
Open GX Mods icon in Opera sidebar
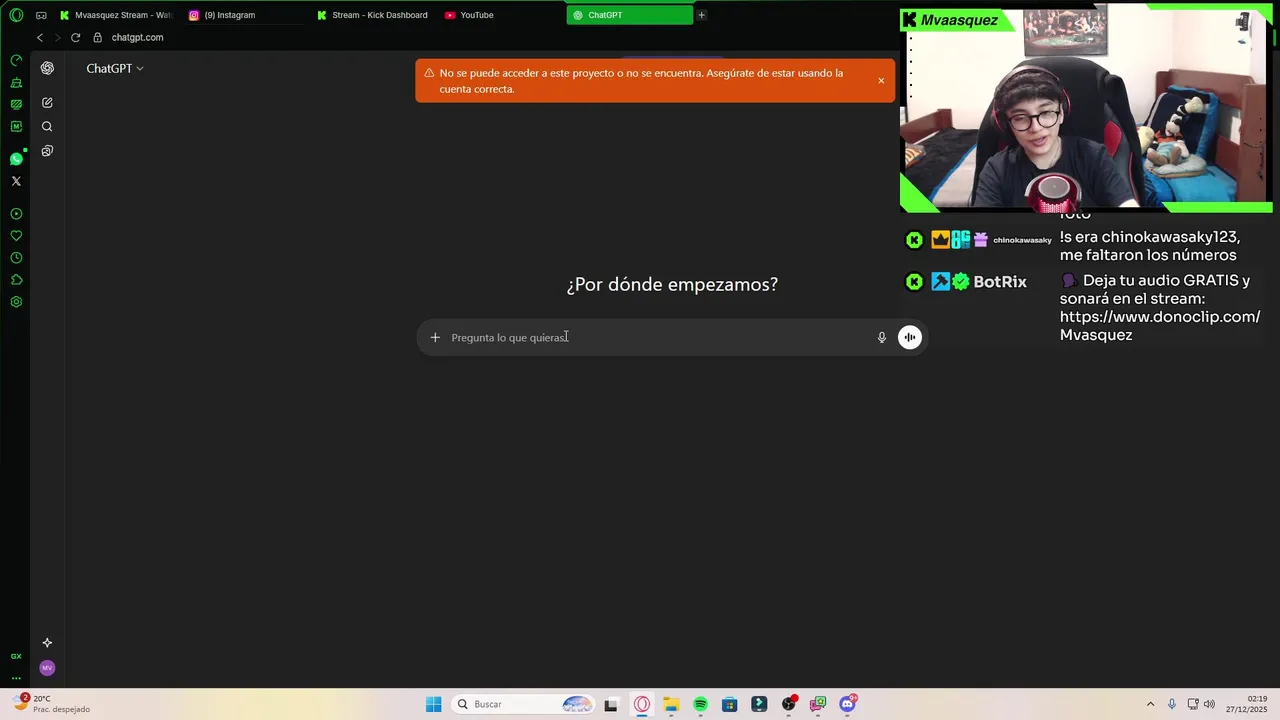16,104
